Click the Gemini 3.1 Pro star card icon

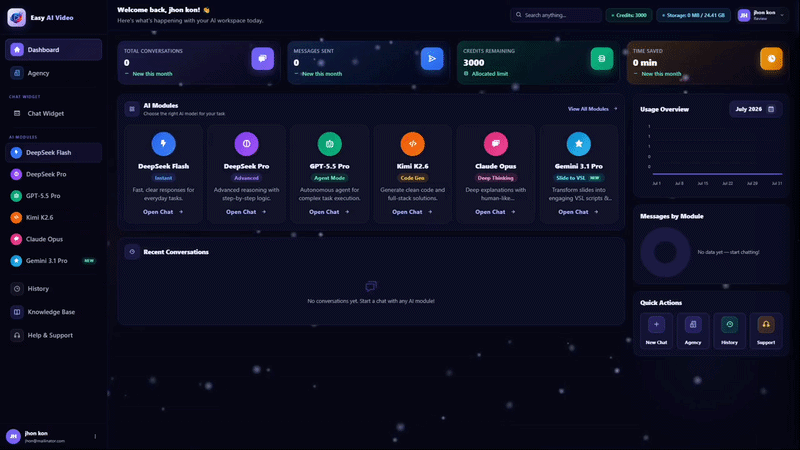pyautogui.click(x=579, y=144)
